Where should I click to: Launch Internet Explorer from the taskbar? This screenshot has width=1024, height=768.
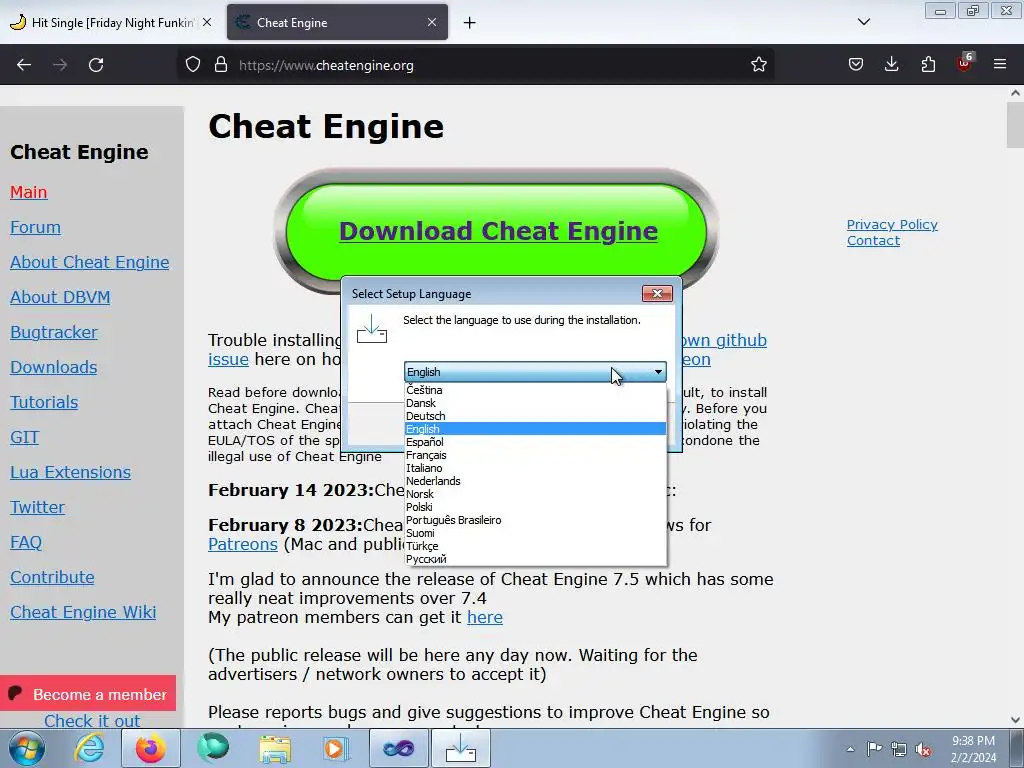89,748
